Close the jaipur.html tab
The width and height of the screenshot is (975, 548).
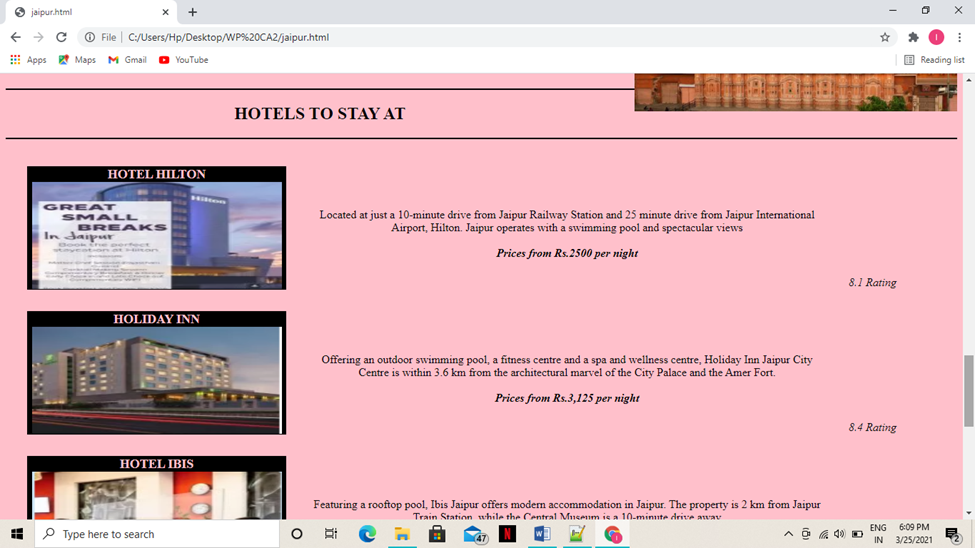point(165,12)
